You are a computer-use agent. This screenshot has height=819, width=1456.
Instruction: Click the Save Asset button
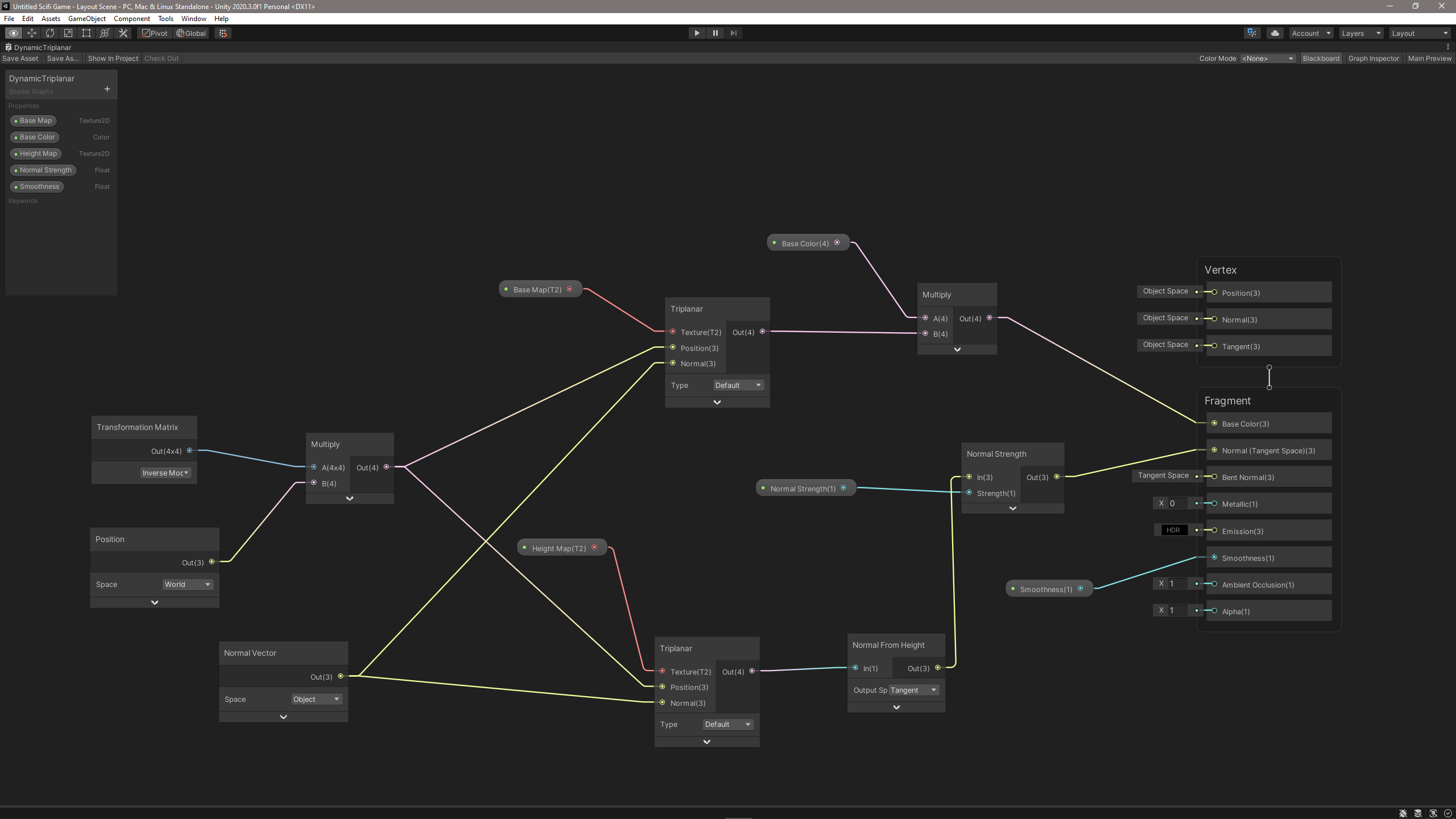click(20, 58)
